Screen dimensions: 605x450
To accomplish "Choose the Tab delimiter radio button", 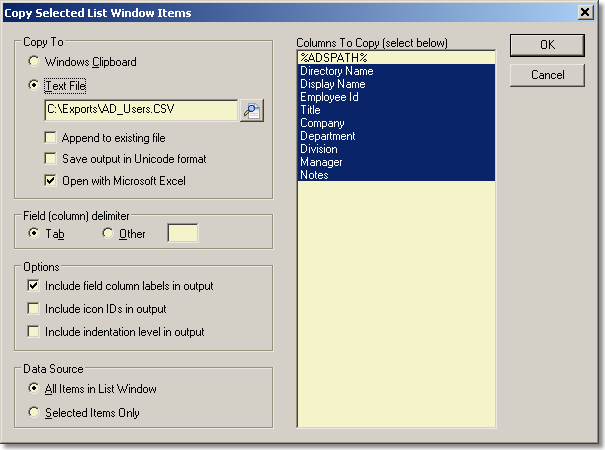I will click(x=35, y=233).
